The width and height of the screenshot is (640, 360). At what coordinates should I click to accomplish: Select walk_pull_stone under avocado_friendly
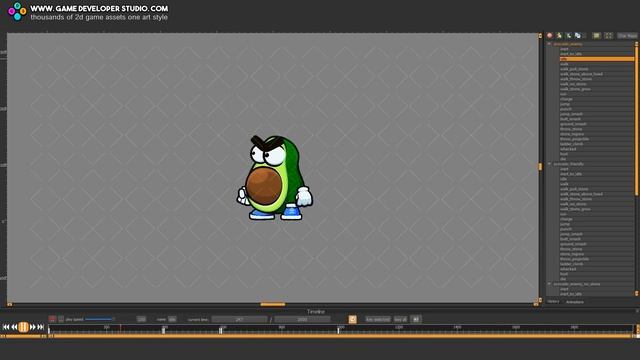(597, 189)
